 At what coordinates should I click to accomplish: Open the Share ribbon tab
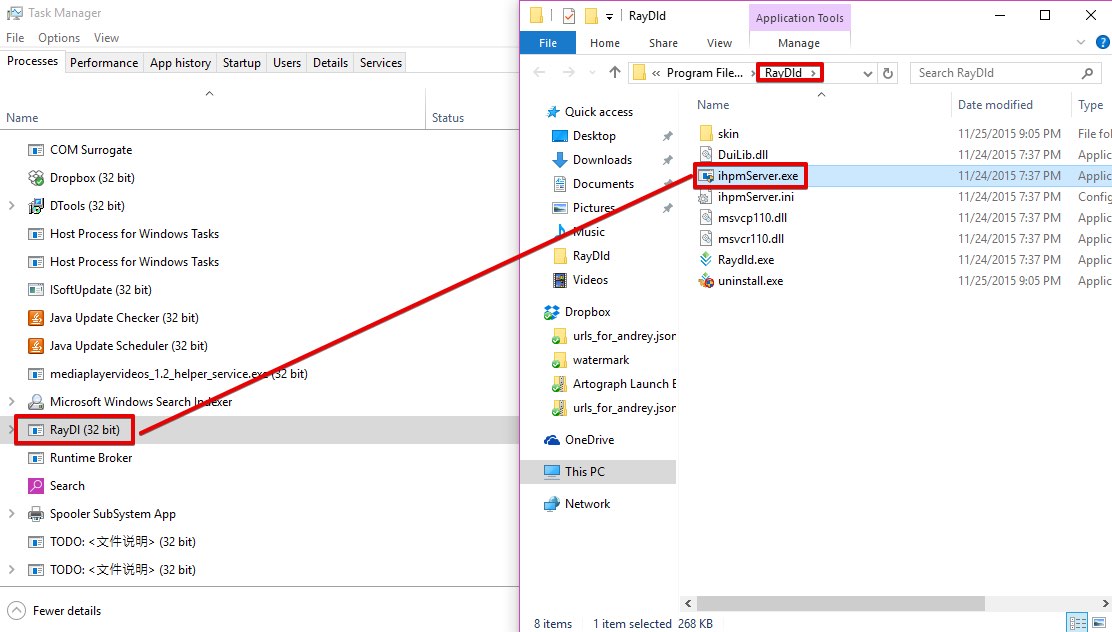tap(663, 43)
